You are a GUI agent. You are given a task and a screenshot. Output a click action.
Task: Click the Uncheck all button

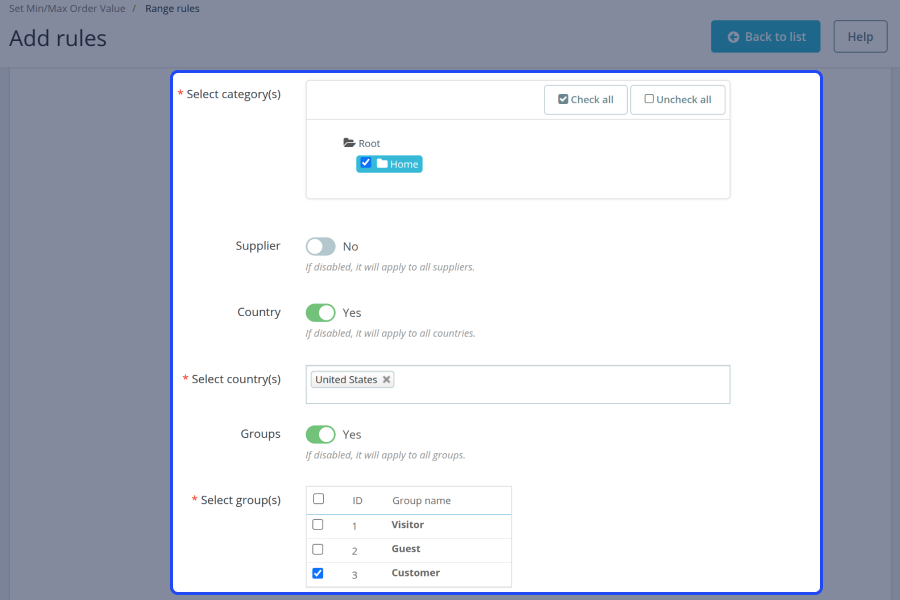[677, 100]
